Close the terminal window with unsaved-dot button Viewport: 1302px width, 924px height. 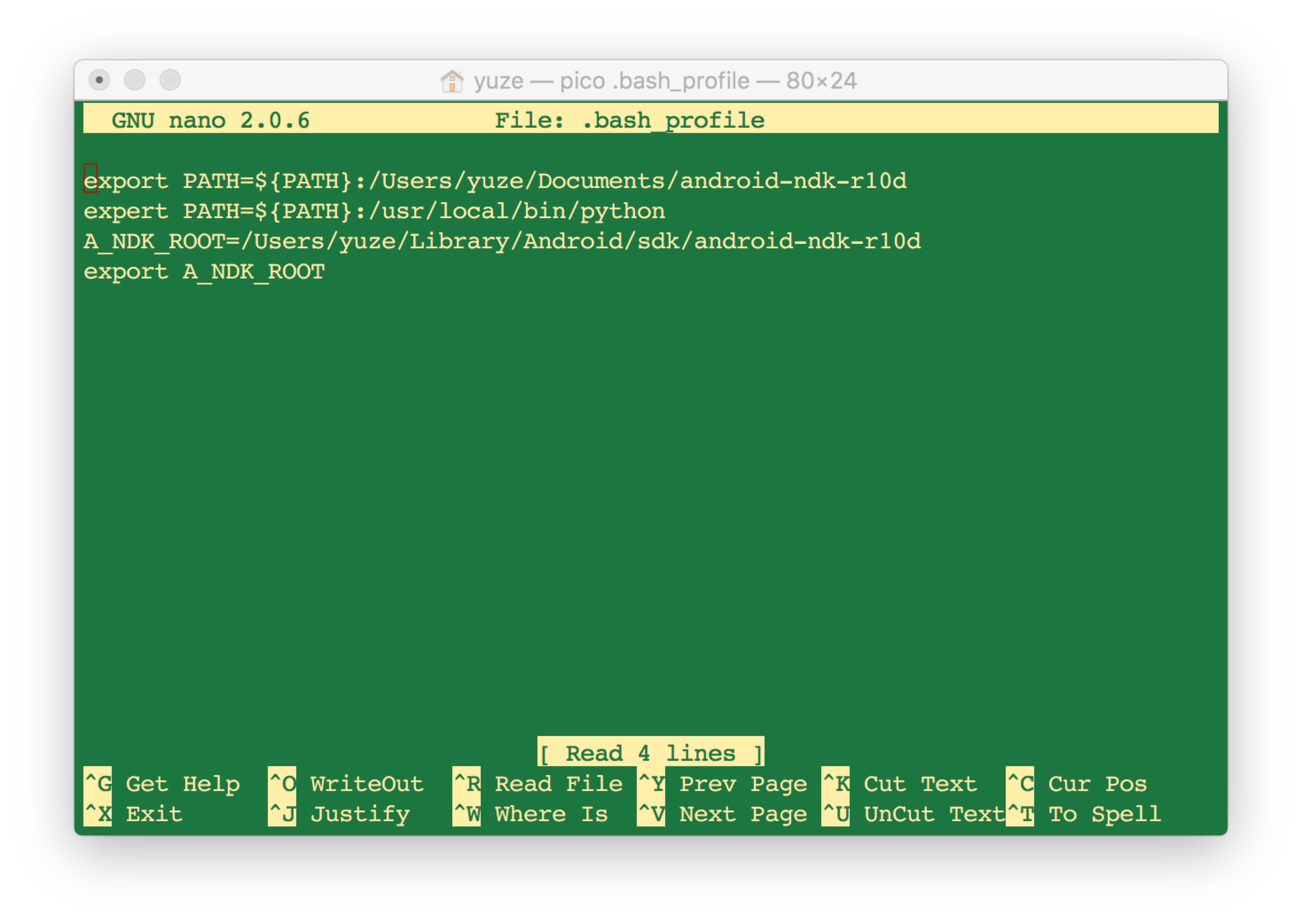coord(100,80)
